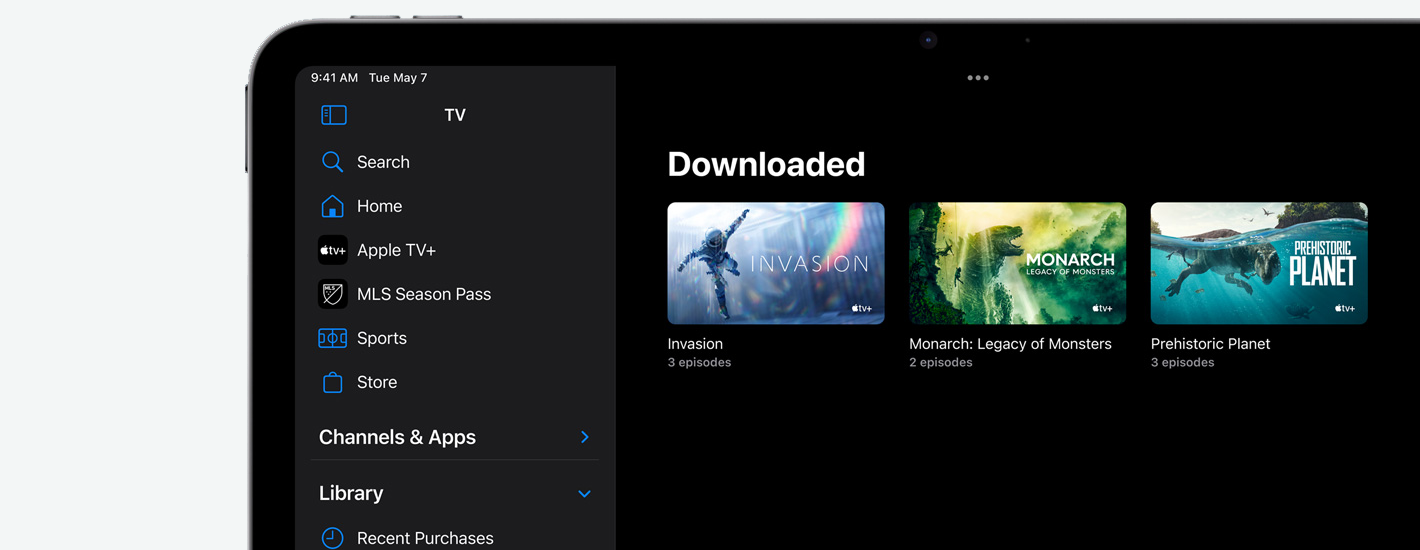This screenshot has width=1420, height=550.
Task: Collapse the Library section chevron
Action: coord(585,494)
